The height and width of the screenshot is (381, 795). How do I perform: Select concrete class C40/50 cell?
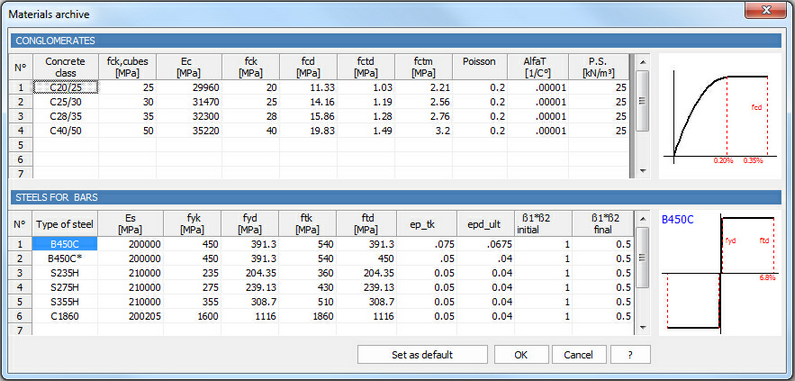point(66,130)
